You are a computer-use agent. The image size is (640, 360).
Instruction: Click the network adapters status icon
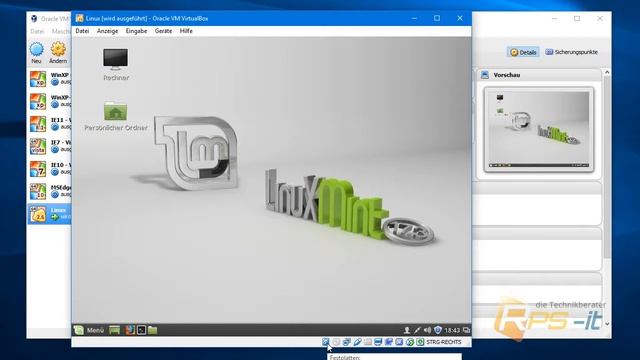347,342
